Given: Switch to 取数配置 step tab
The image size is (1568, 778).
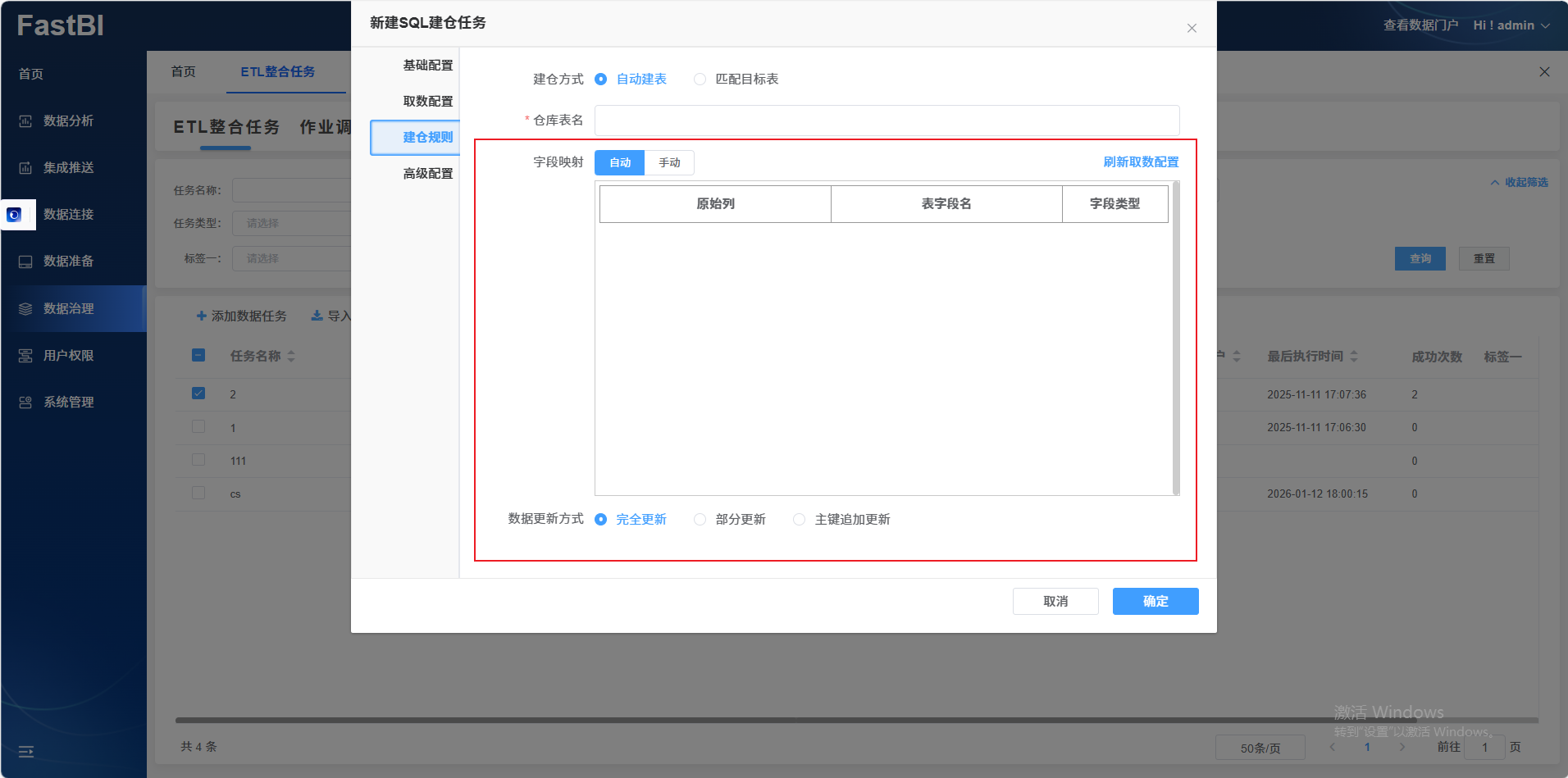Looking at the screenshot, I should click(x=427, y=102).
